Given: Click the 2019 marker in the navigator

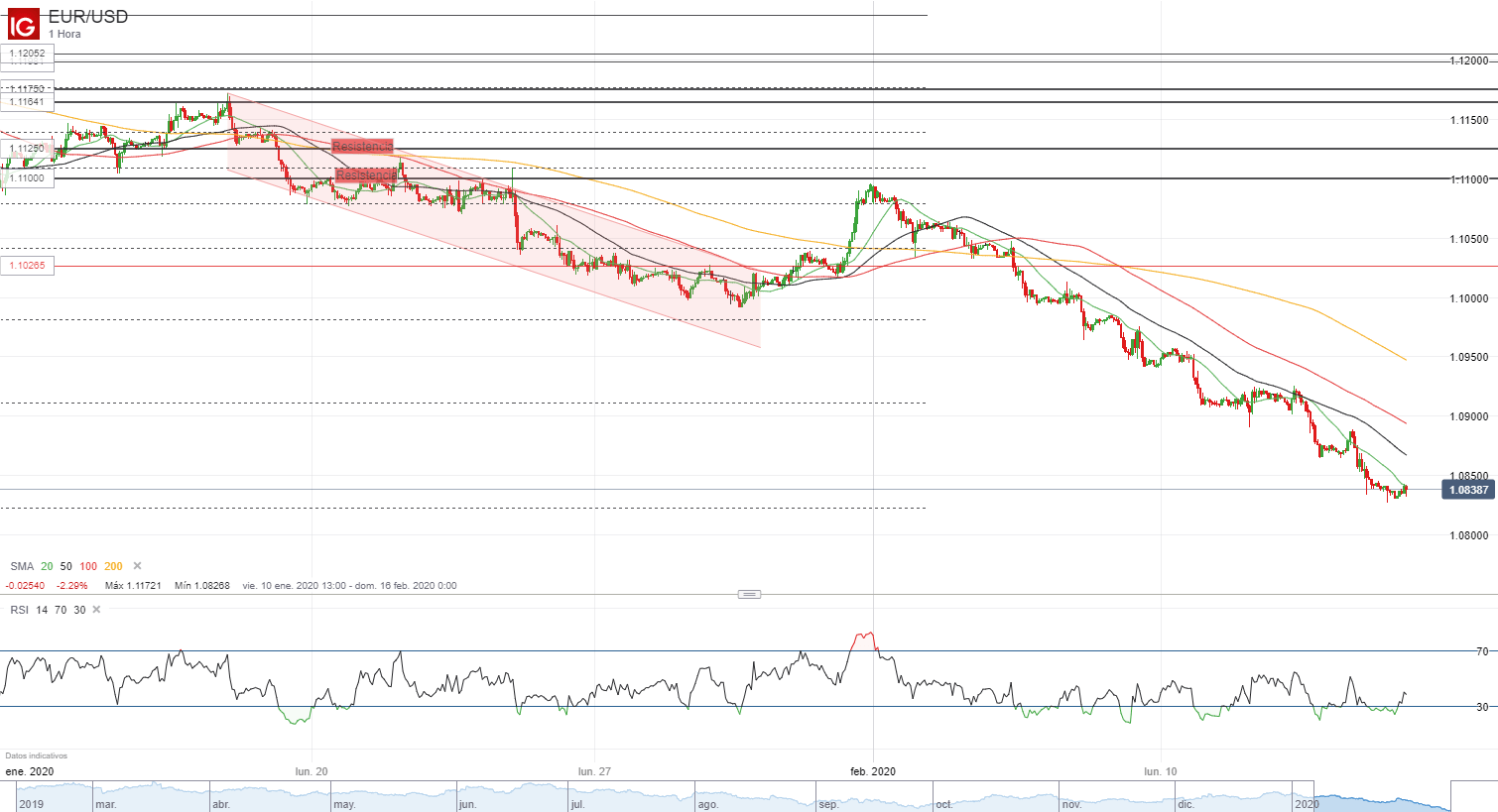Looking at the screenshot, I should pyautogui.click(x=32, y=804).
